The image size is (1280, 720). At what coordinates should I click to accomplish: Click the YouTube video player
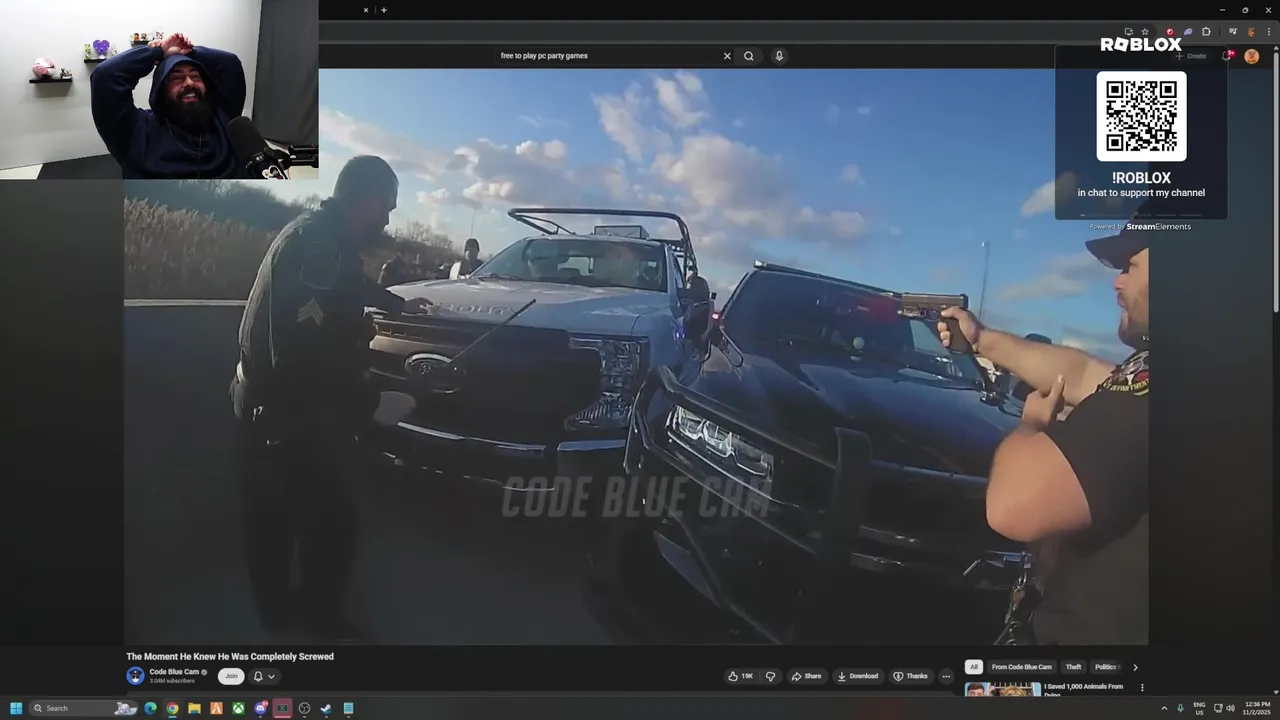point(636,356)
